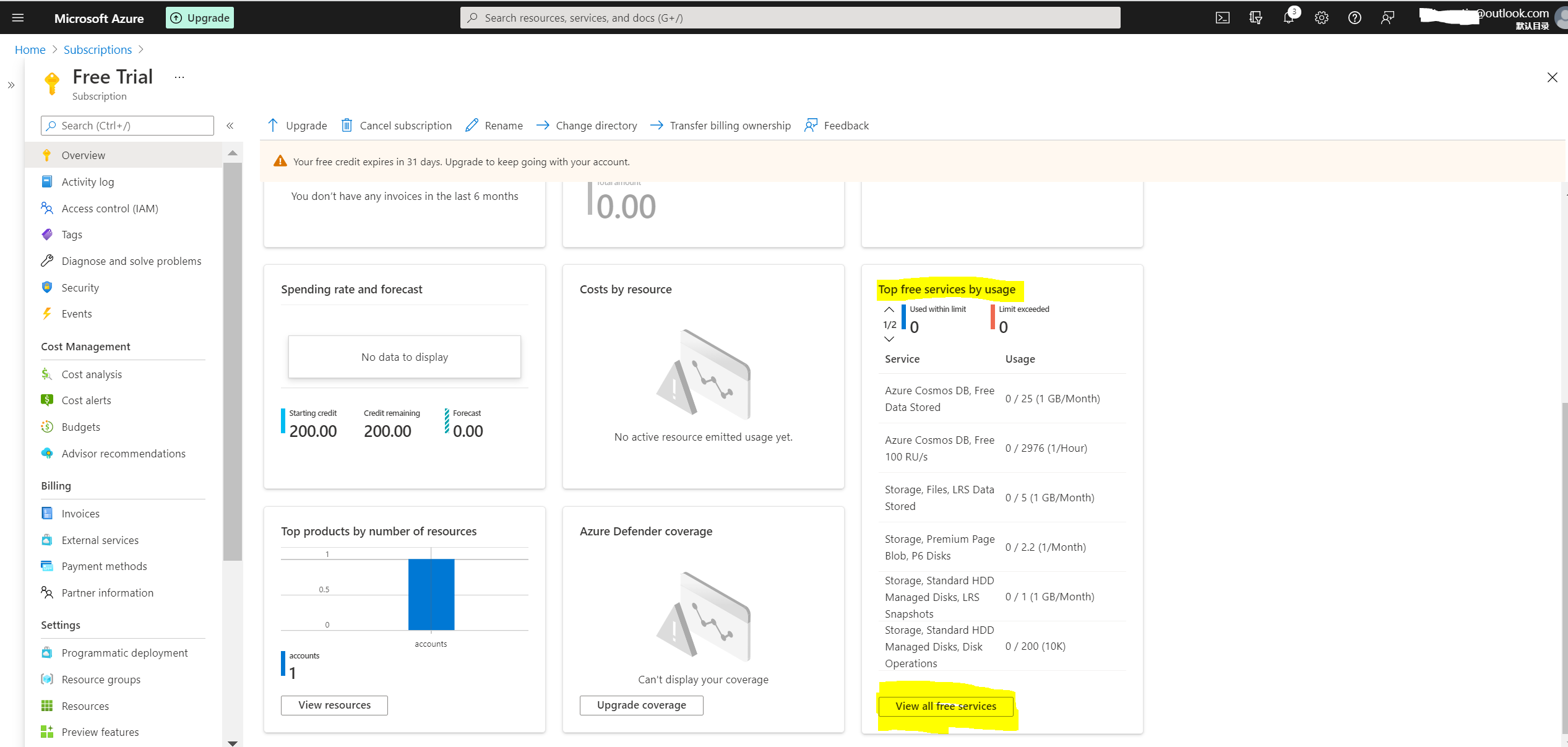Open Advisor recommendations
Viewport: 1568px width, 747px height.
pyautogui.click(x=124, y=454)
